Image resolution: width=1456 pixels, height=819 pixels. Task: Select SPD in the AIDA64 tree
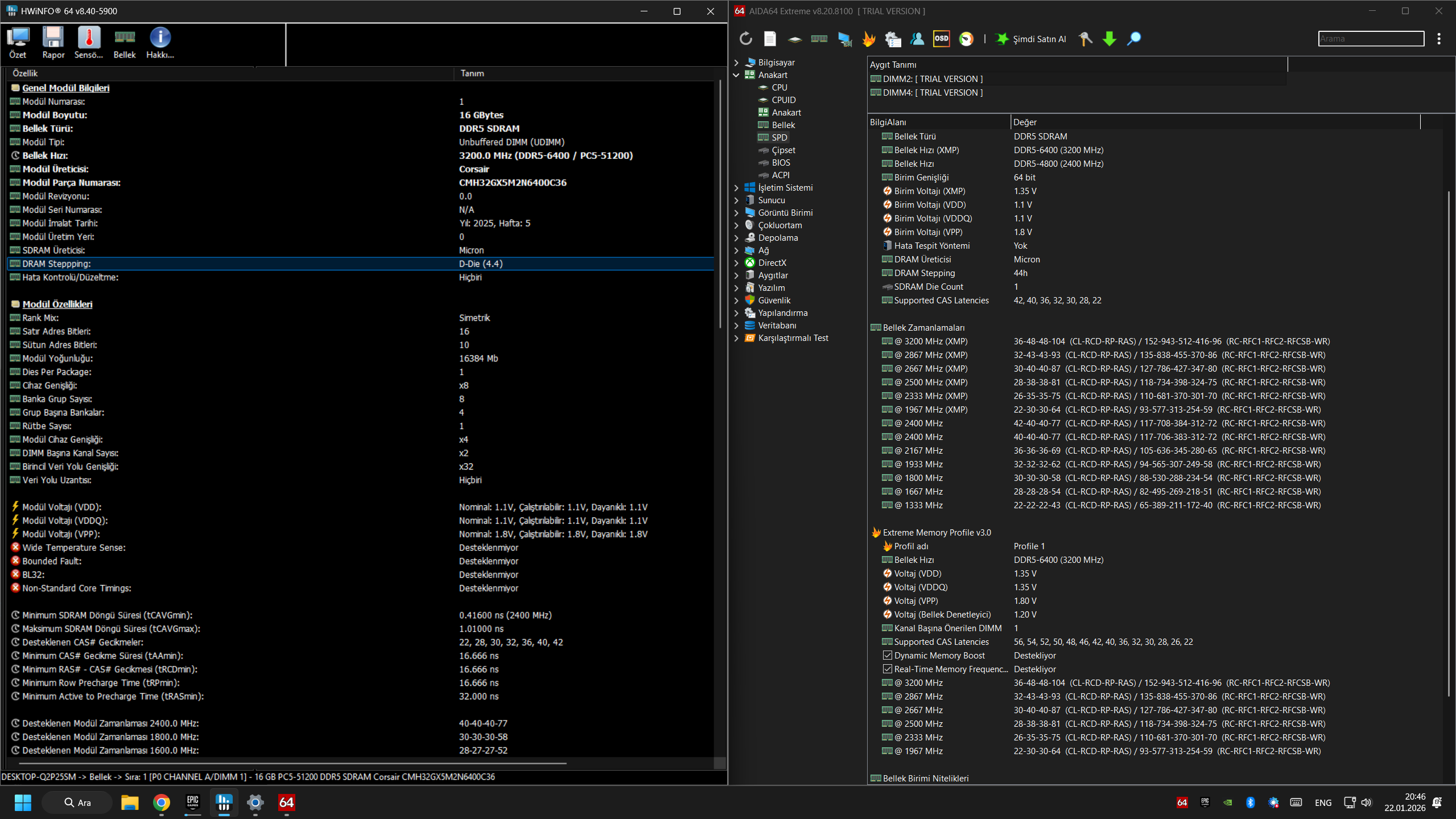click(779, 138)
